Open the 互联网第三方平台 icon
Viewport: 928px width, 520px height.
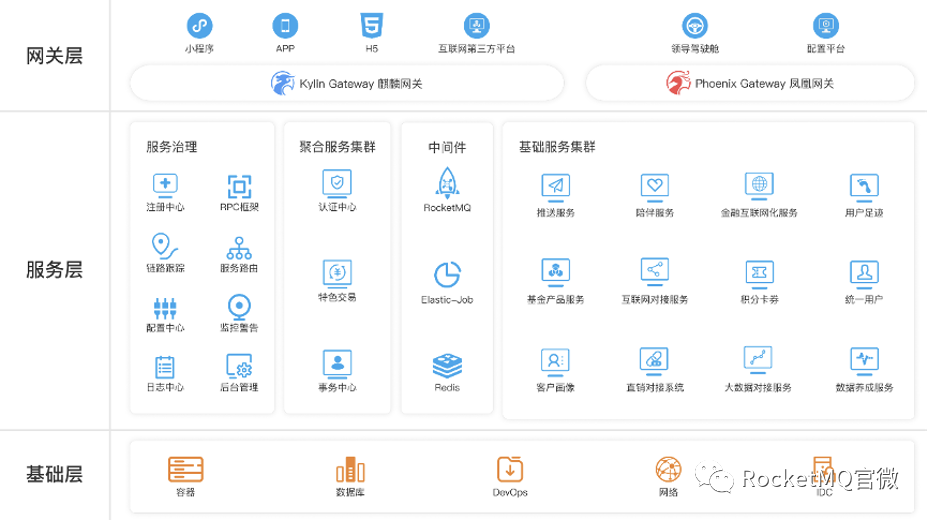(476, 25)
